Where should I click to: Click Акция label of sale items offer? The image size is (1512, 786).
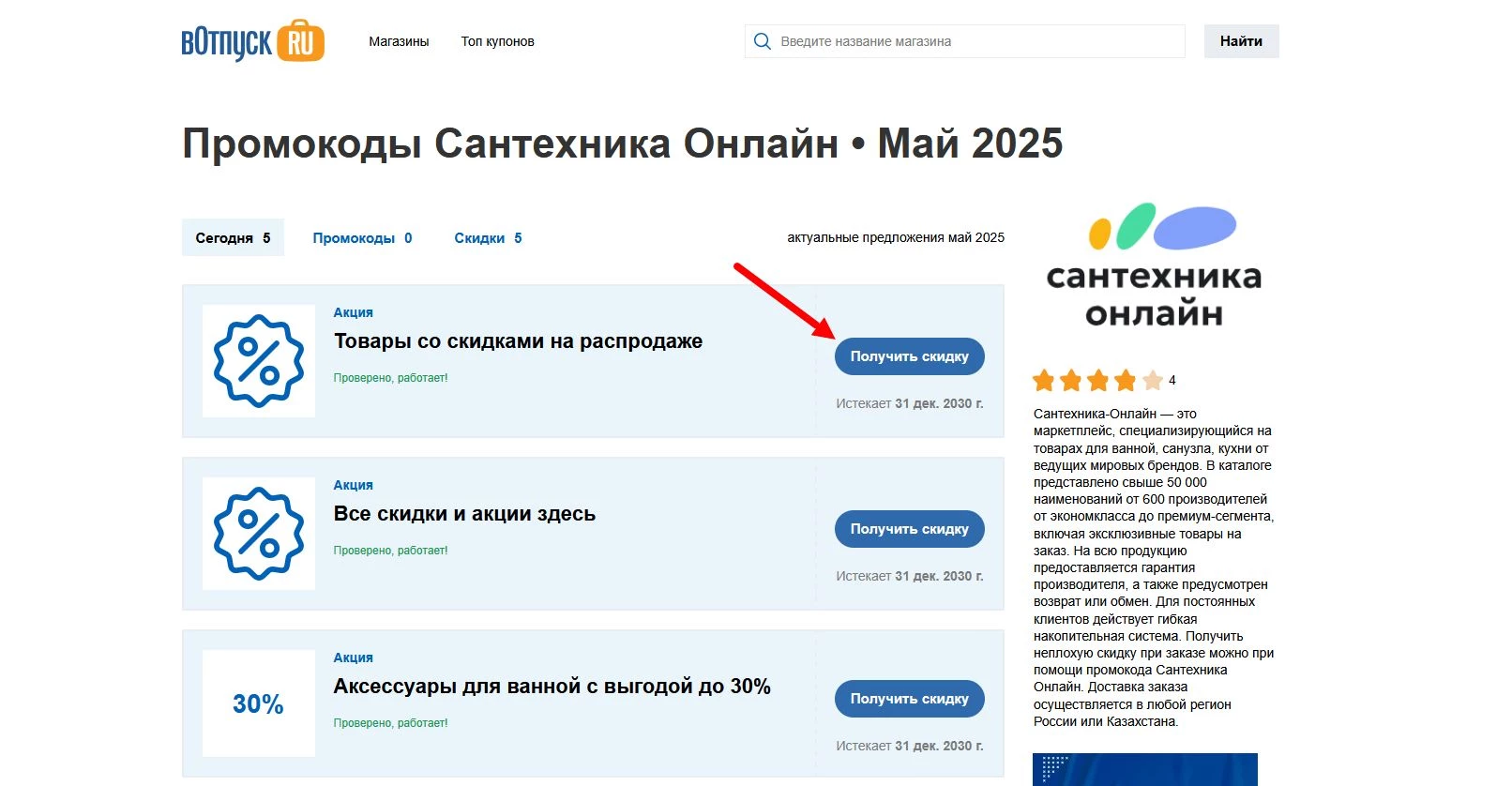[354, 312]
